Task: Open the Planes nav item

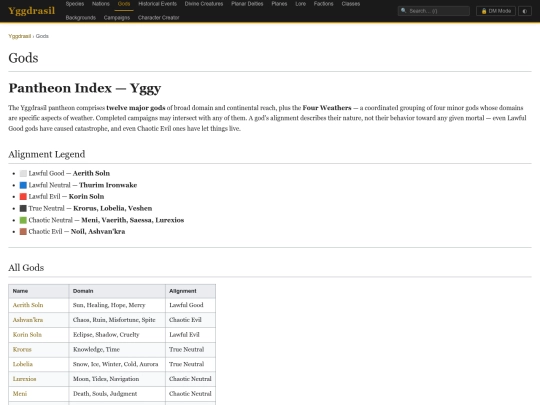Action: 279,4
